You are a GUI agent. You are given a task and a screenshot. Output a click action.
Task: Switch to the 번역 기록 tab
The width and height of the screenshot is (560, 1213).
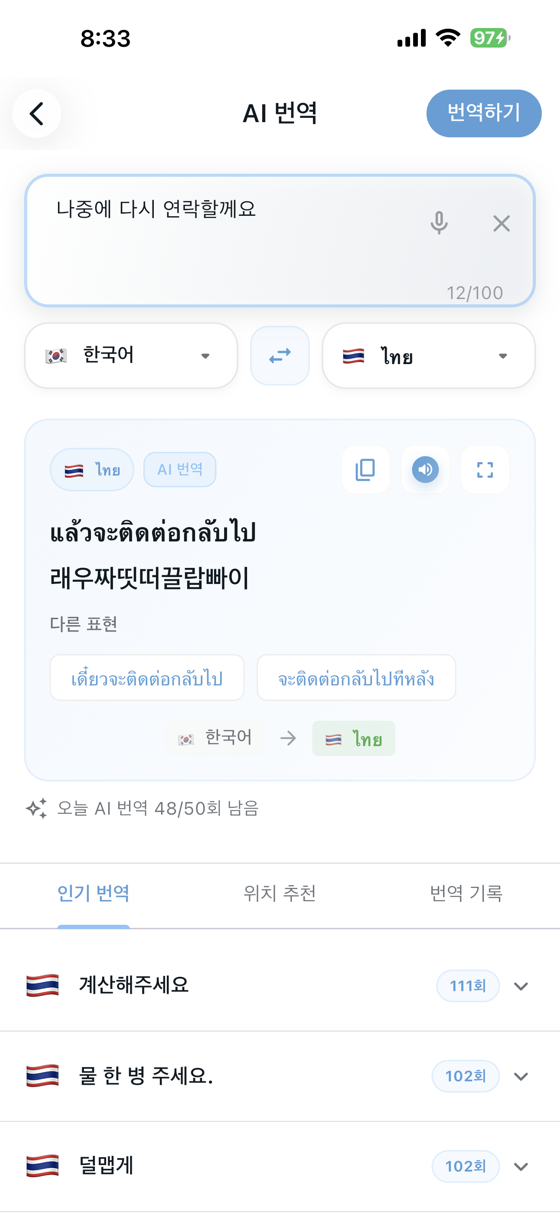pyautogui.click(x=466, y=893)
